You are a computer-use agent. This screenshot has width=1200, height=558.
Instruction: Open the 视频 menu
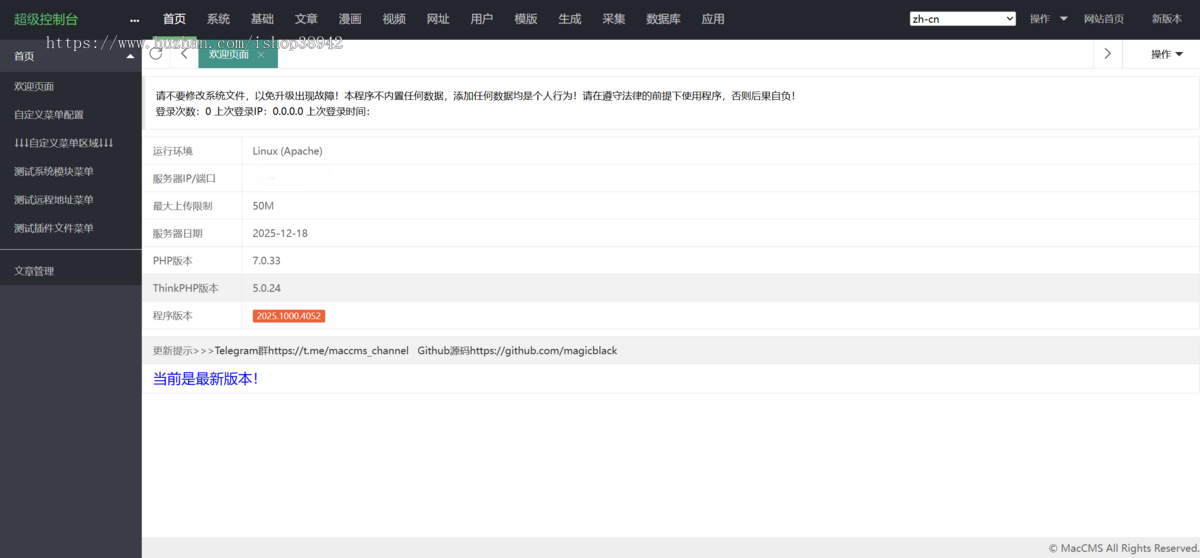pos(394,19)
